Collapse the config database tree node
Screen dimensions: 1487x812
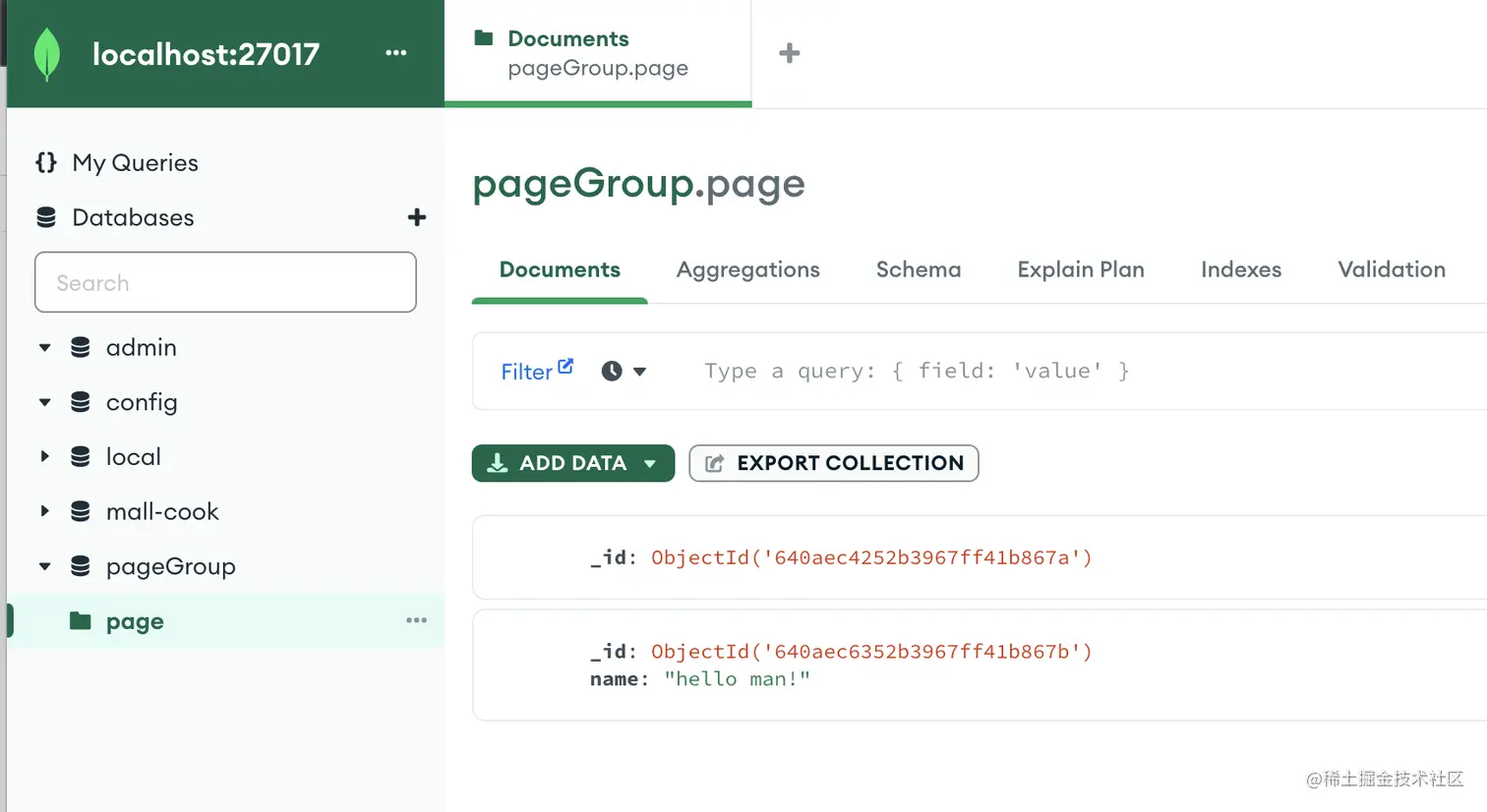point(45,402)
